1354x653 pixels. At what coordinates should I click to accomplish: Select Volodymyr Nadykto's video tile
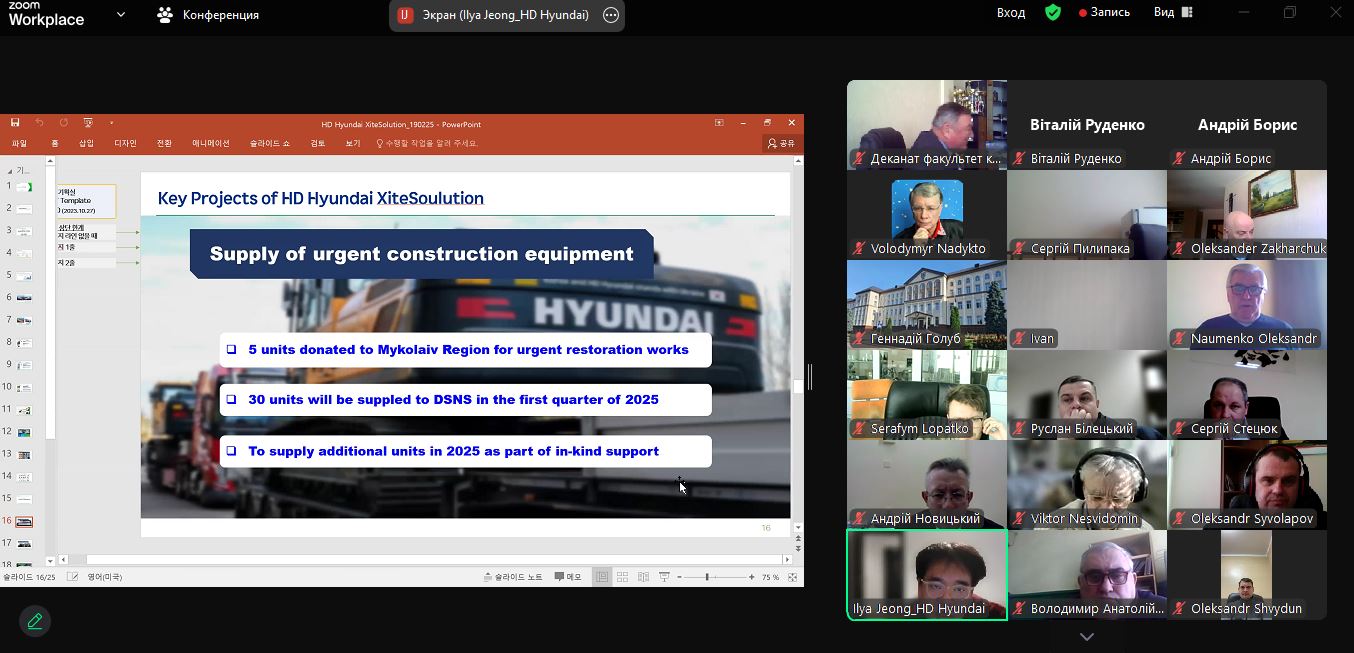pyautogui.click(x=927, y=215)
